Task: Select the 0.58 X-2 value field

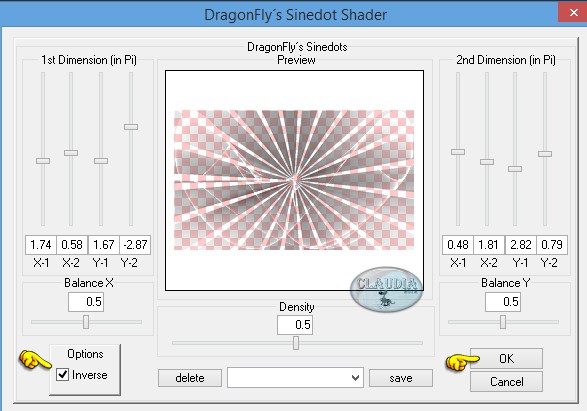Action: [x=72, y=245]
